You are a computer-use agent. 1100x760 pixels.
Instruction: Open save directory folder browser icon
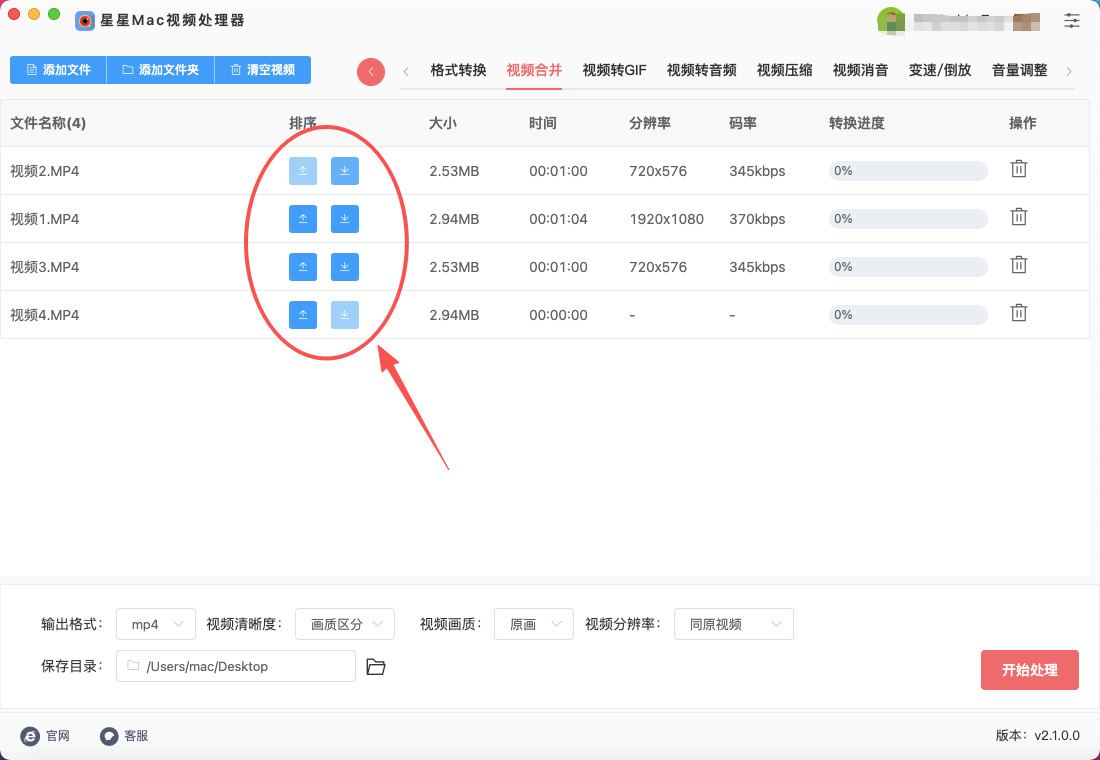(376, 667)
